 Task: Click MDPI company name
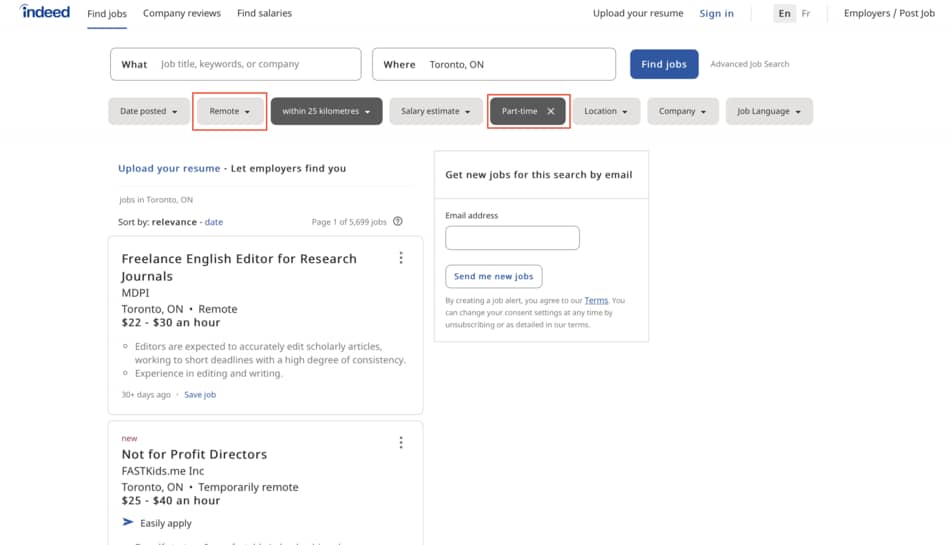coord(135,292)
